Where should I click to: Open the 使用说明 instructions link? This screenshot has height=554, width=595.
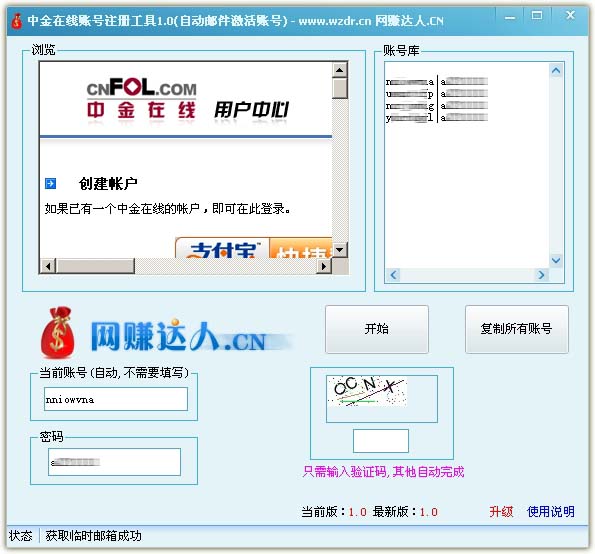pos(550,512)
